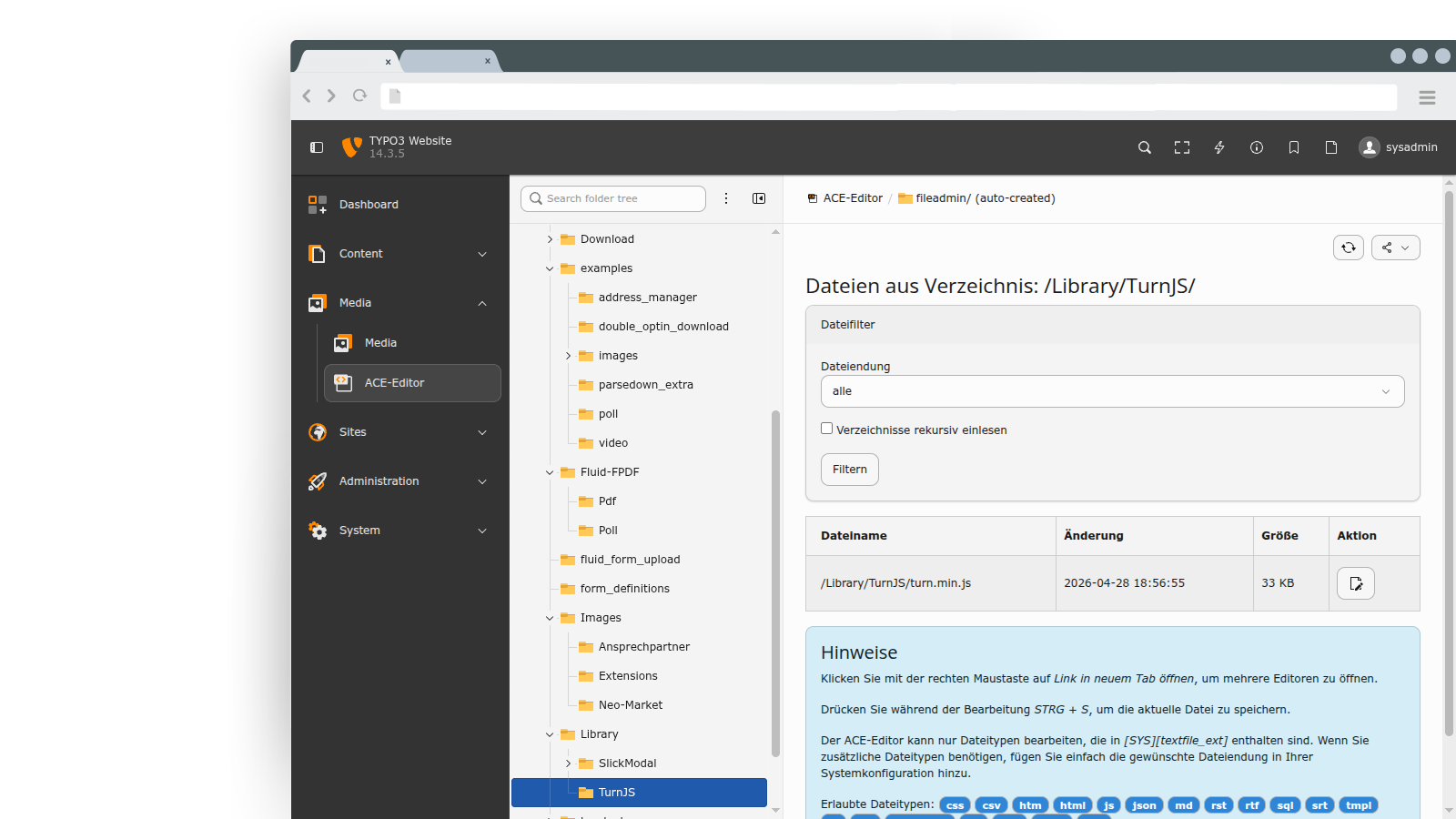Open the share dropdown button

(1396, 248)
